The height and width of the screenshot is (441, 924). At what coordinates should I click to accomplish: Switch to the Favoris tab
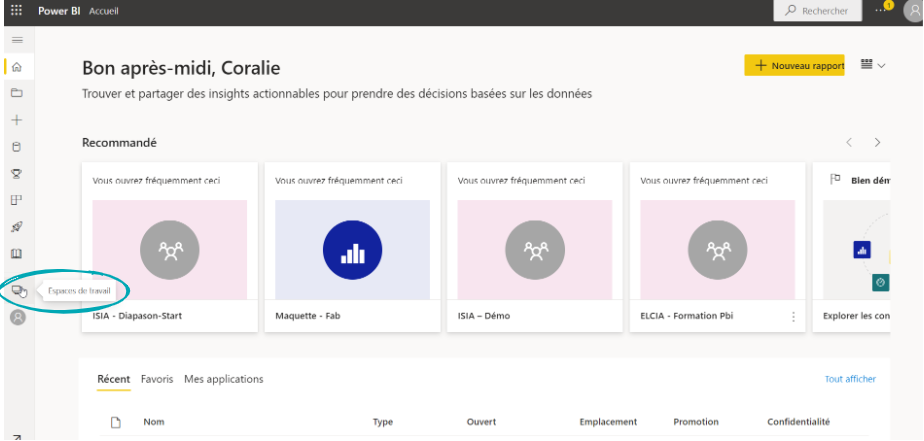(157, 379)
